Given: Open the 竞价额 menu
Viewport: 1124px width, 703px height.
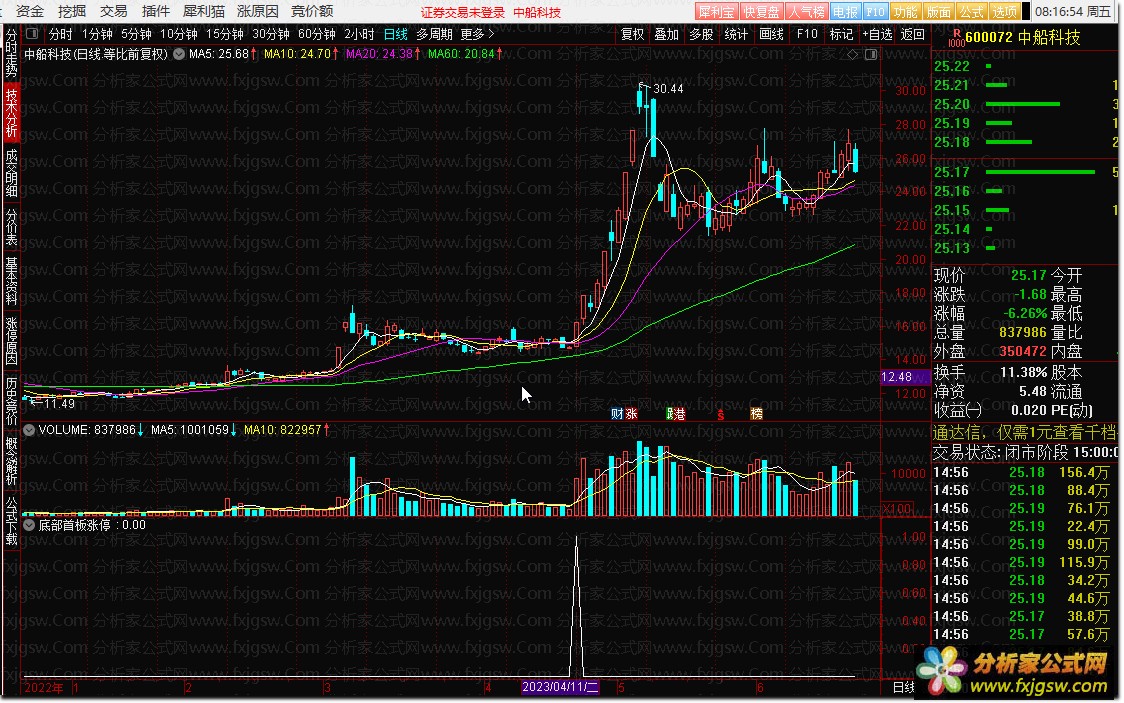Looking at the screenshot, I should pyautogui.click(x=312, y=11).
